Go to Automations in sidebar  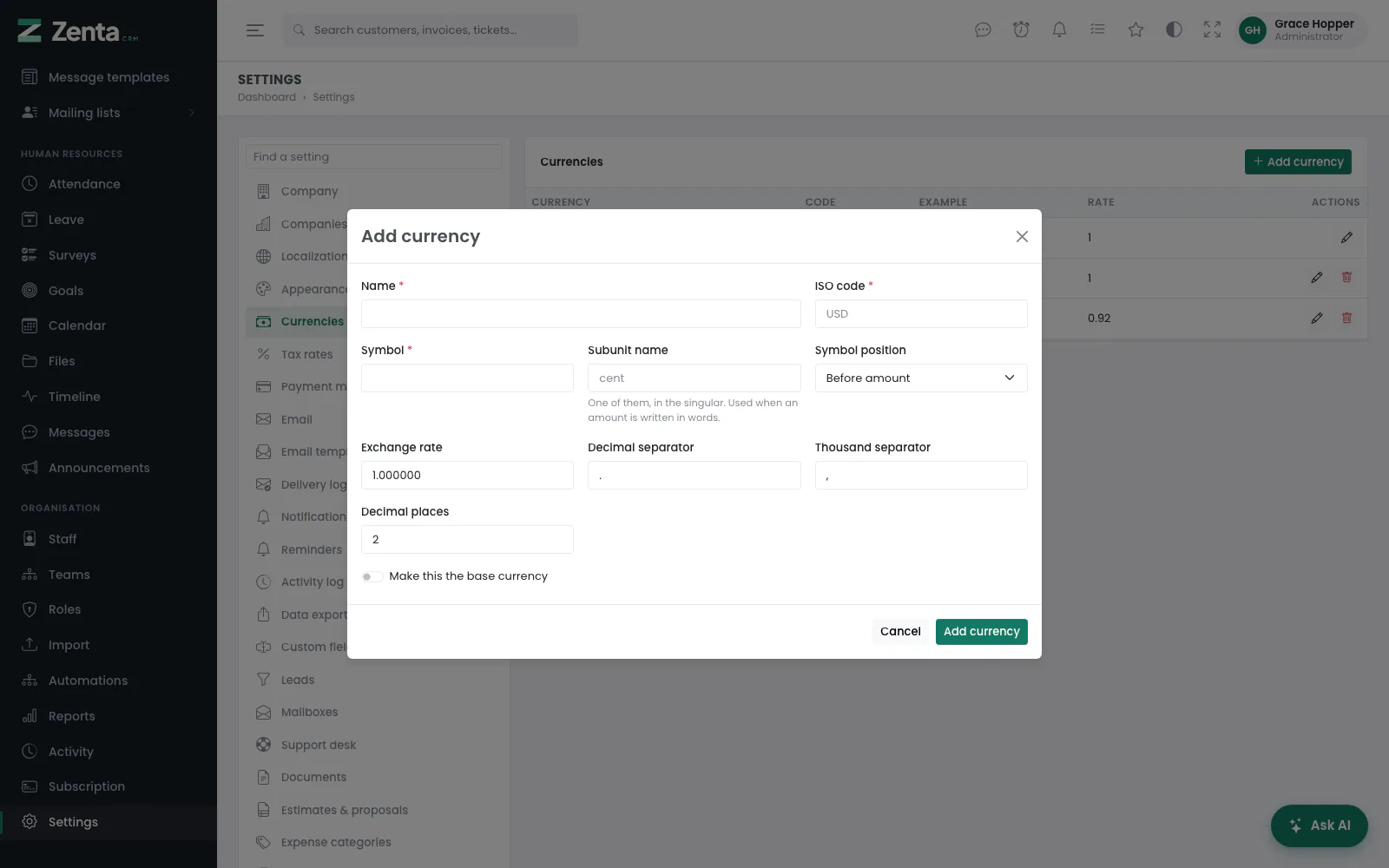click(x=109, y=681)
